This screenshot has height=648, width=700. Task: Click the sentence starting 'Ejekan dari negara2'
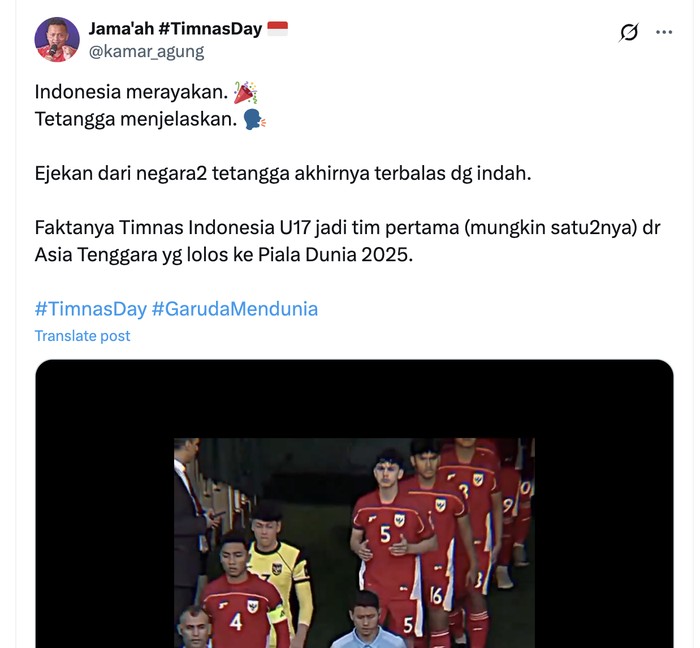[283, 173]
